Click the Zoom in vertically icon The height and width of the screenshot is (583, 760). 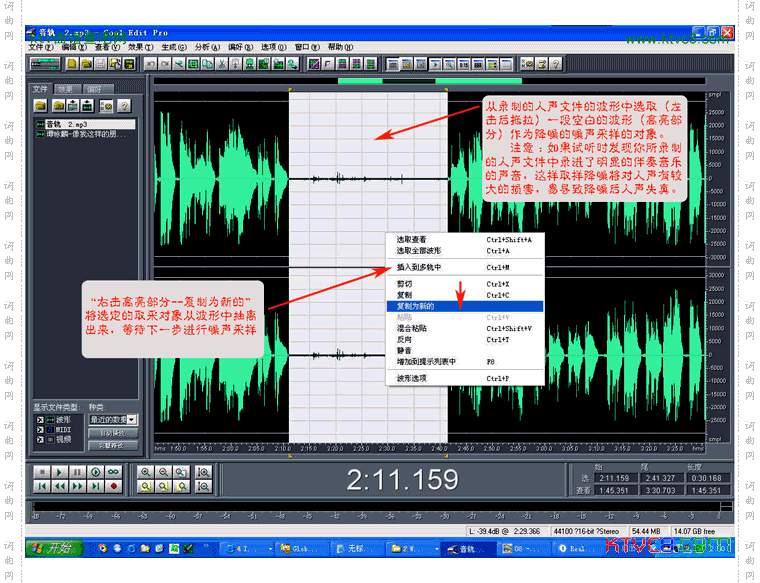click(x=204, y=472)
